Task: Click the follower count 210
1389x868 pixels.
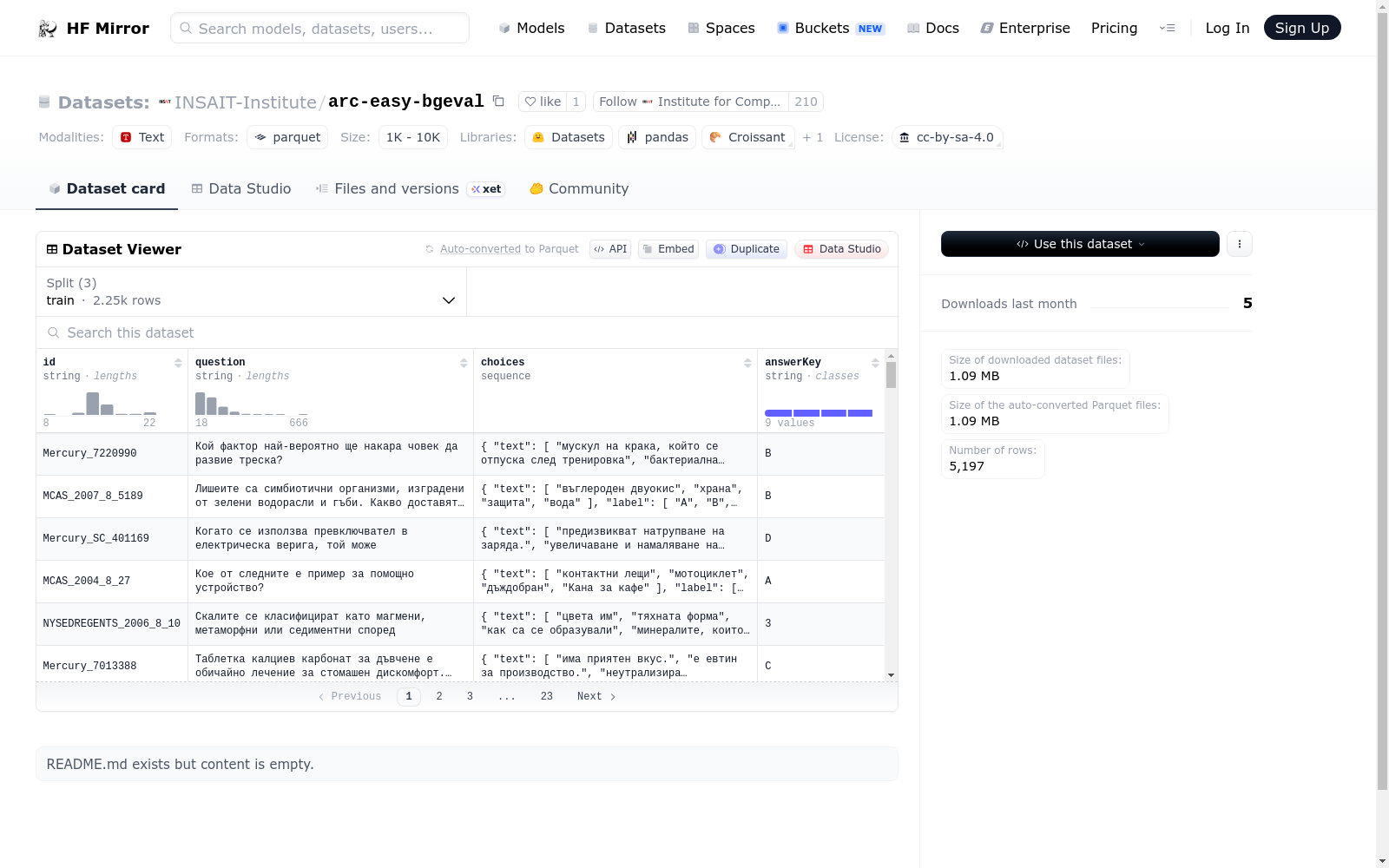Action: (806, 102)
